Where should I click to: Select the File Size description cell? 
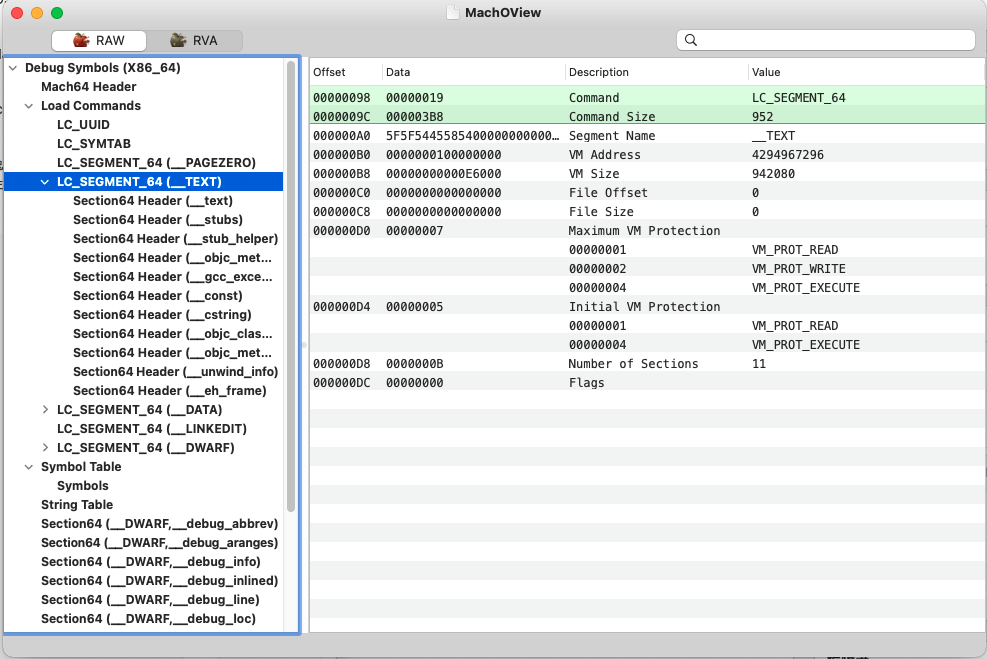pos(601,212)
